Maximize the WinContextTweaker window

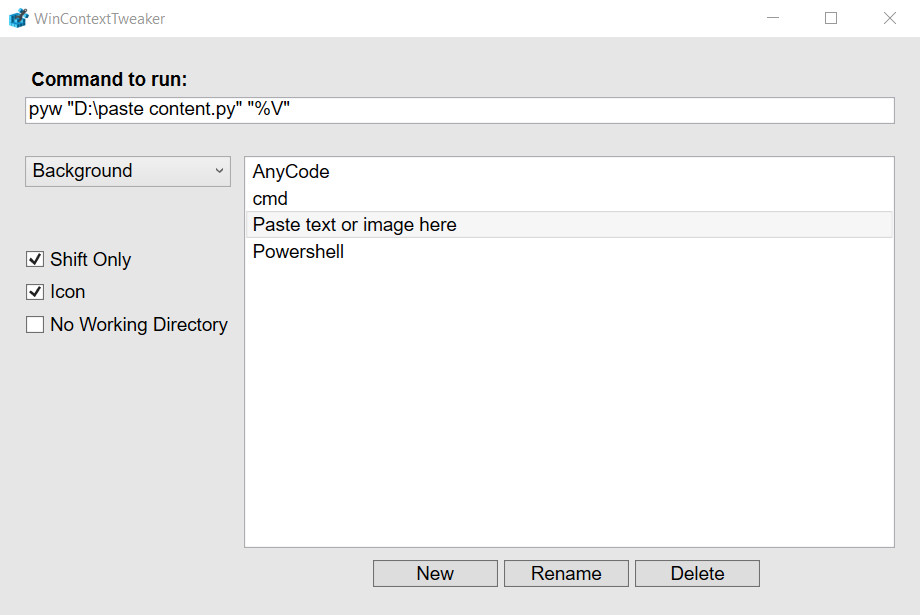pyautogui.click(x=831, y=18)
